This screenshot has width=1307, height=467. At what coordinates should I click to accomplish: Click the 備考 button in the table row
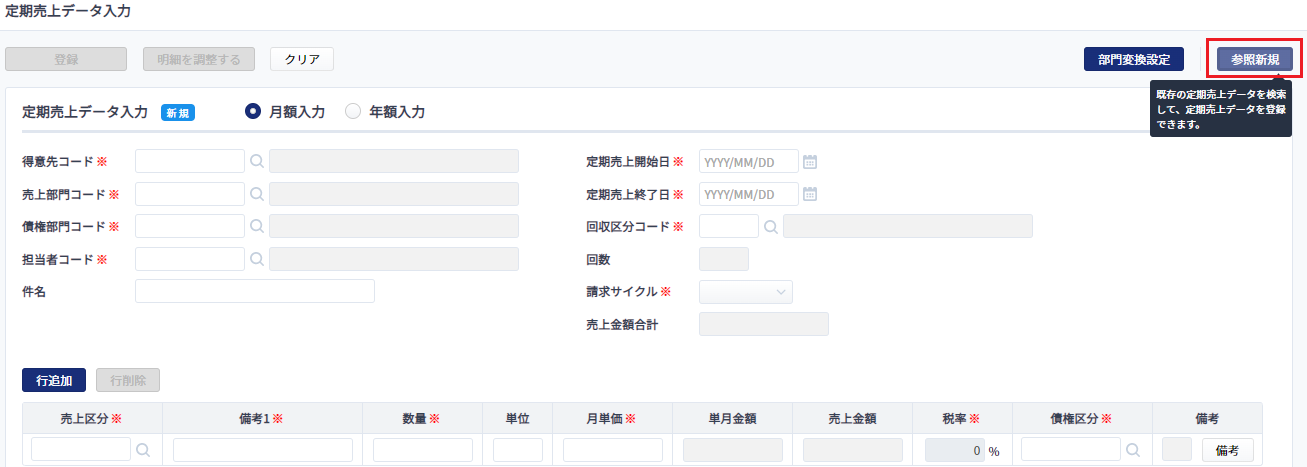(1227, 451)
